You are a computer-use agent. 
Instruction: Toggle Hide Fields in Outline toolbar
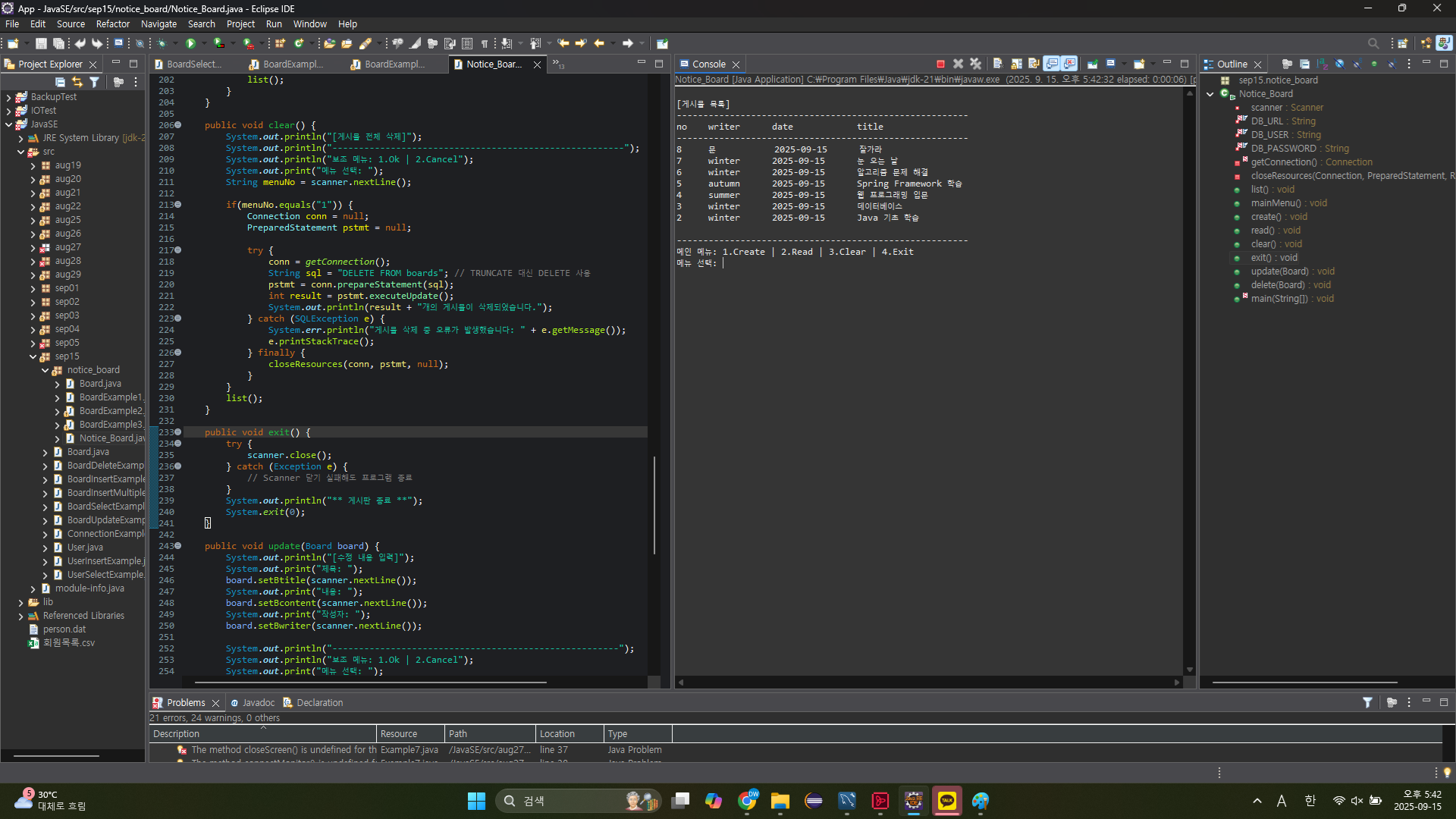click(1339, 64)
